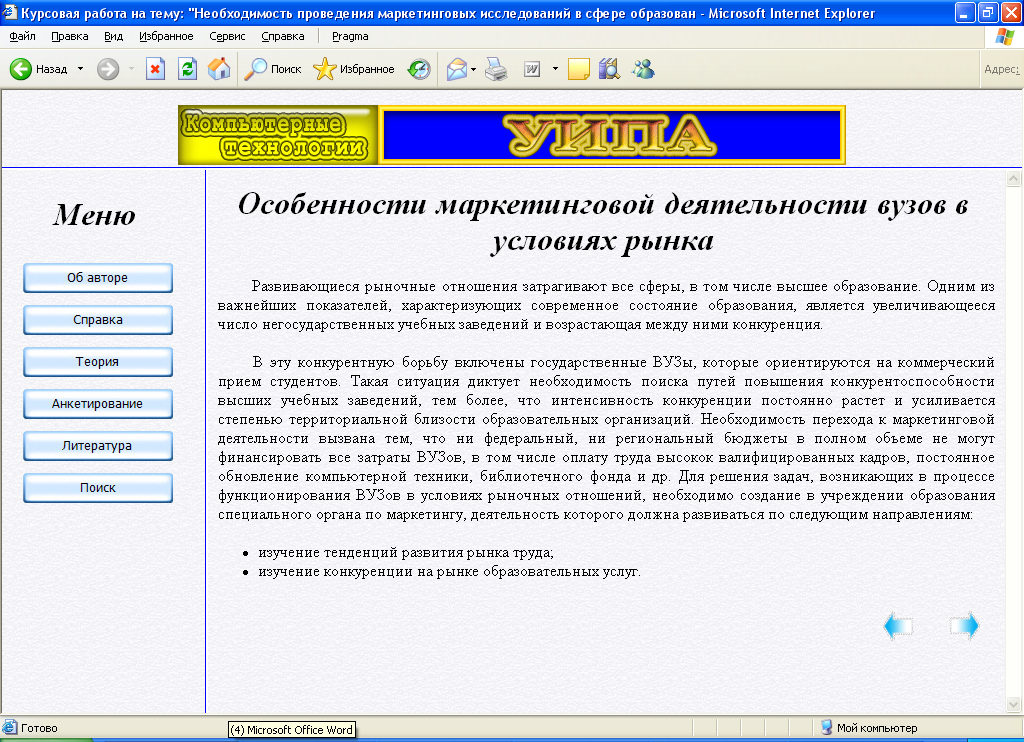Image resolution: width=1024 pixels, height=742 pixels.
Task: Click the Адрес address bar label
Action: tap(1001, 69)
